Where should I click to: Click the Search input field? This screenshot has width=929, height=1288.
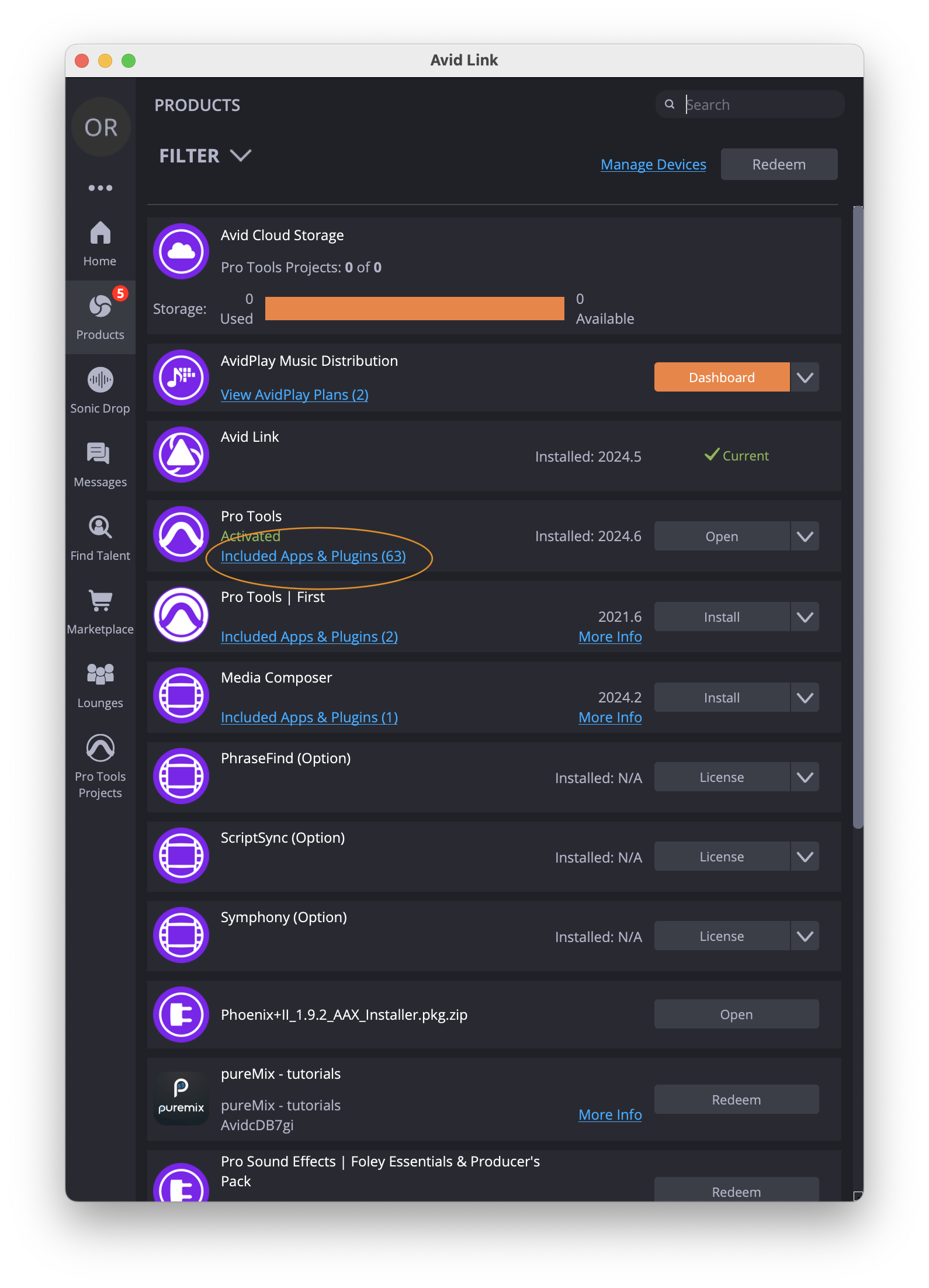point(750,104)
